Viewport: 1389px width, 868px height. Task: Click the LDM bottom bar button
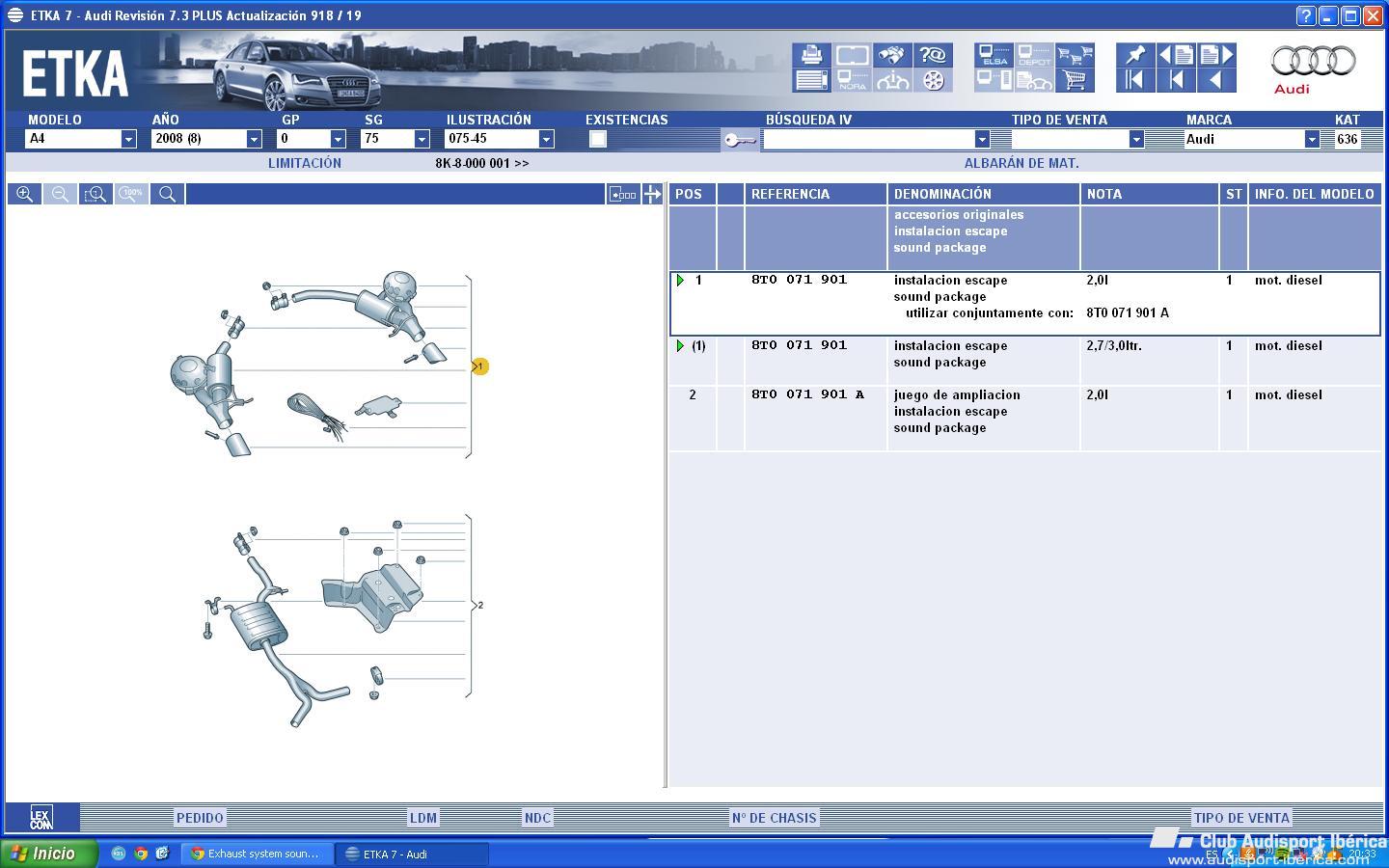[423, 818]
